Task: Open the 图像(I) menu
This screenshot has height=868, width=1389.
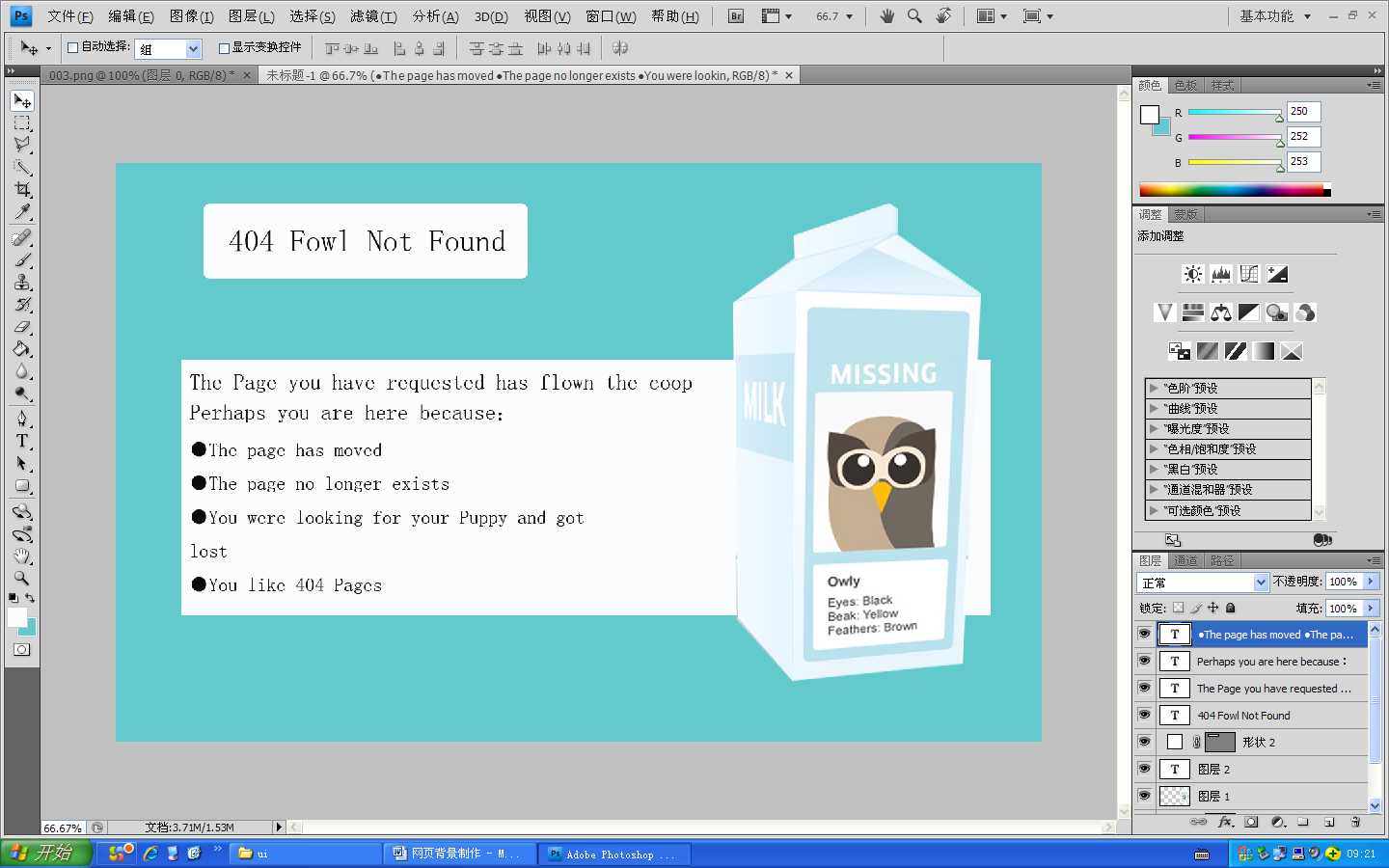Action: tap(191, 16)
